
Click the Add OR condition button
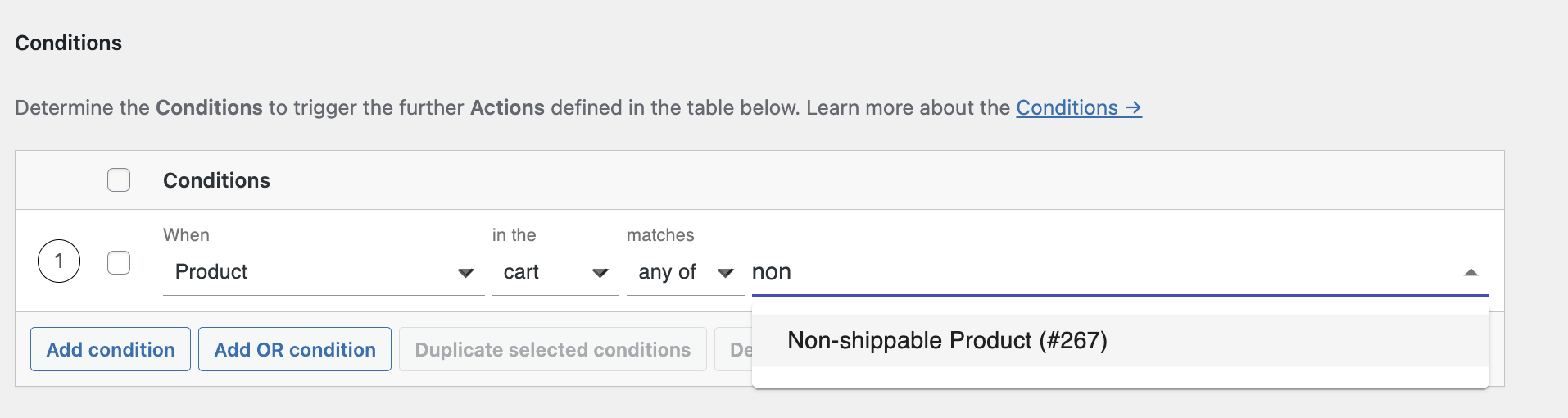pos(295,350)
